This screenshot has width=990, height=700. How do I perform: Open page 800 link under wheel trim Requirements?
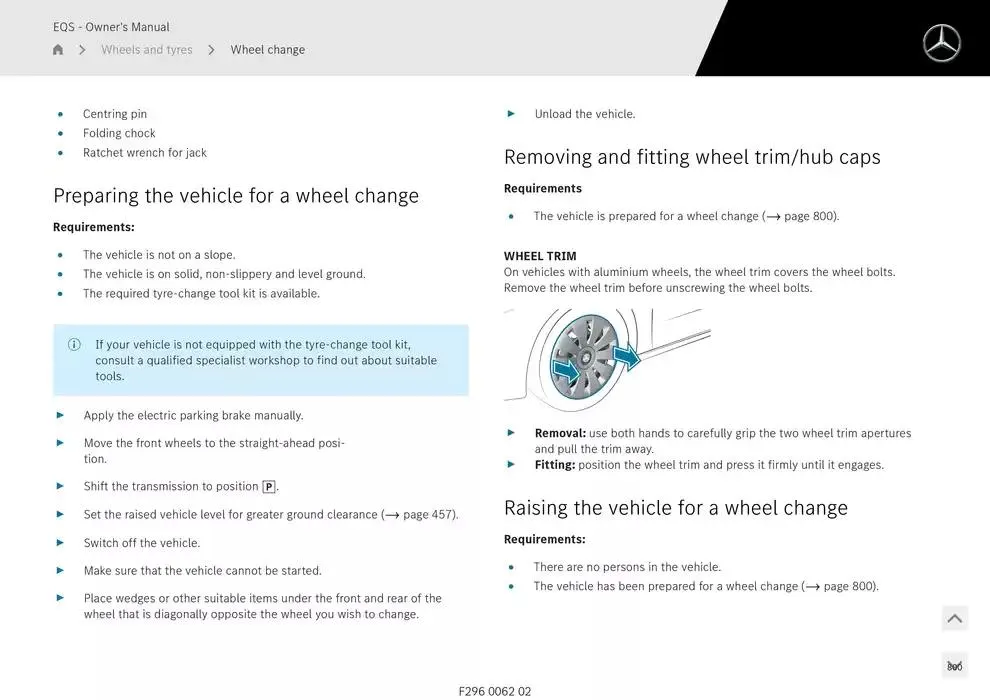click(x=803, y=216)
